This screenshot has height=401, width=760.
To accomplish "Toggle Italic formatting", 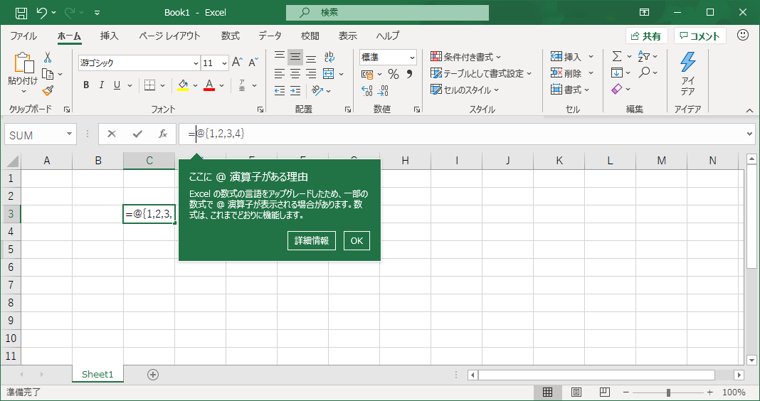I will 101,85.
